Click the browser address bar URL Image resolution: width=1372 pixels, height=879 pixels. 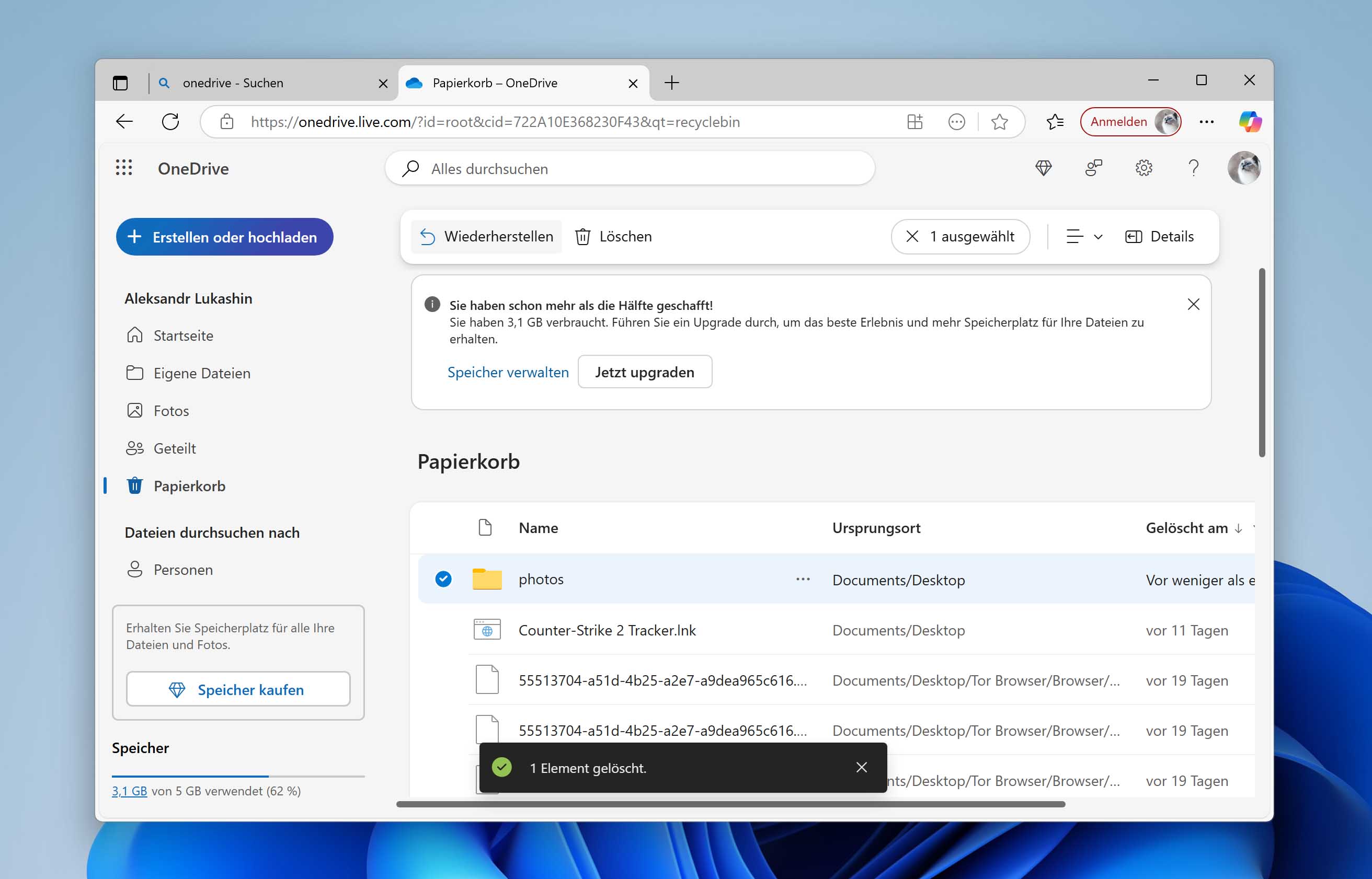495,122
